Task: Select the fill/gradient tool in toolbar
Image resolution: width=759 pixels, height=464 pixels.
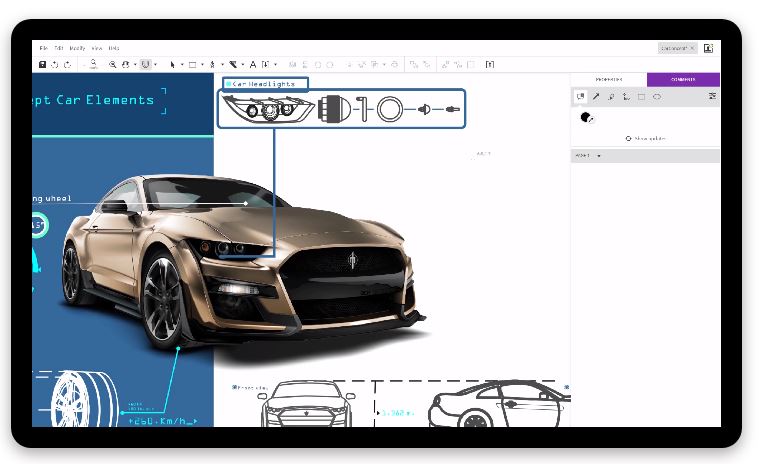Action: coord(233,64)
